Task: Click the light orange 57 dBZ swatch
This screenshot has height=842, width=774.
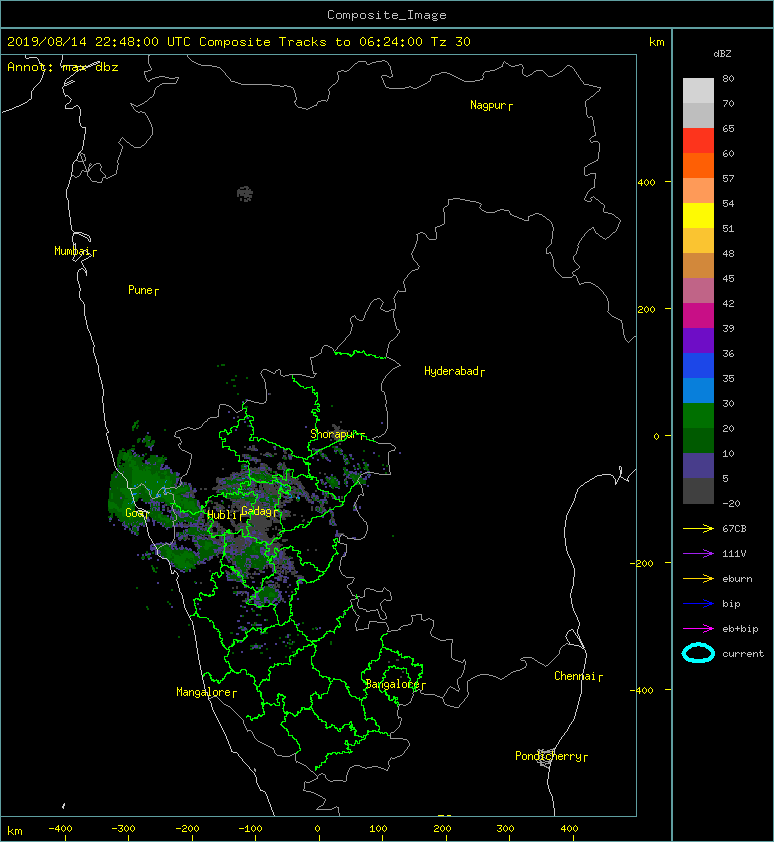Action: [x=698, y=191]
